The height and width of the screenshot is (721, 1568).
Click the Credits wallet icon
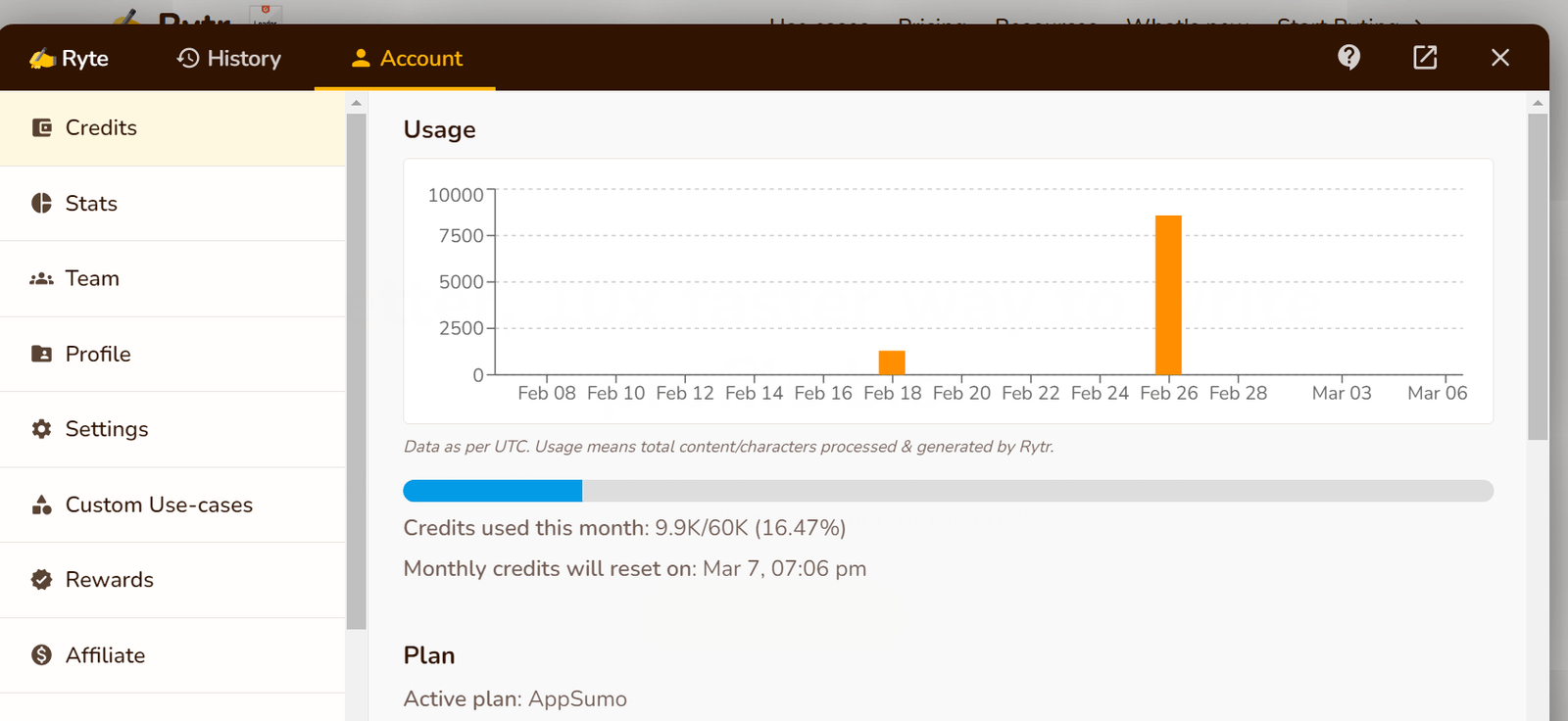pyautogui.click(x=41, y=127)
